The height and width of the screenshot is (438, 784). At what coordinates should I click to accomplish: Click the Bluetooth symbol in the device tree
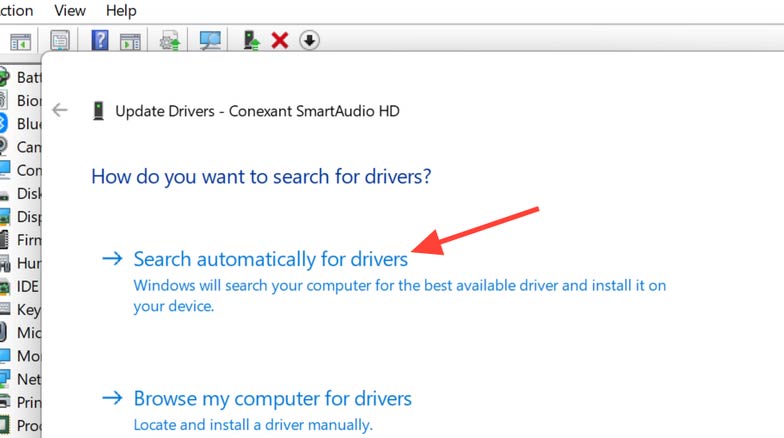tap(4, 124)
